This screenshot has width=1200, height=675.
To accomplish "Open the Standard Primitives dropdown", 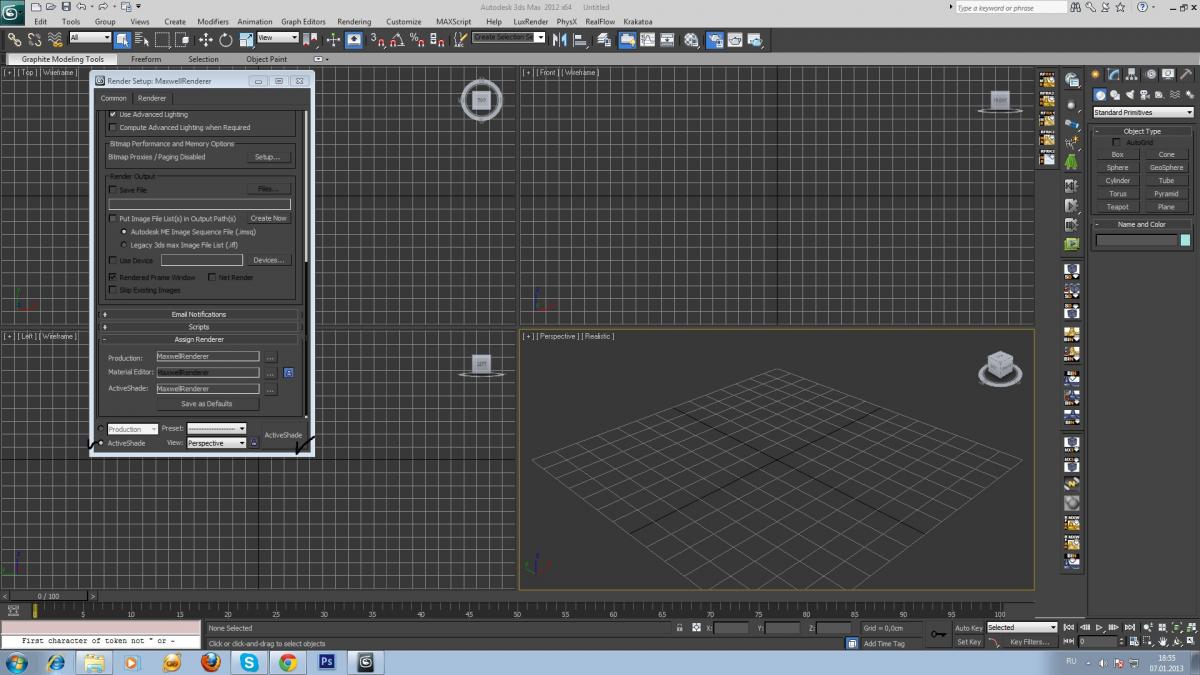I will (1143, 113).
